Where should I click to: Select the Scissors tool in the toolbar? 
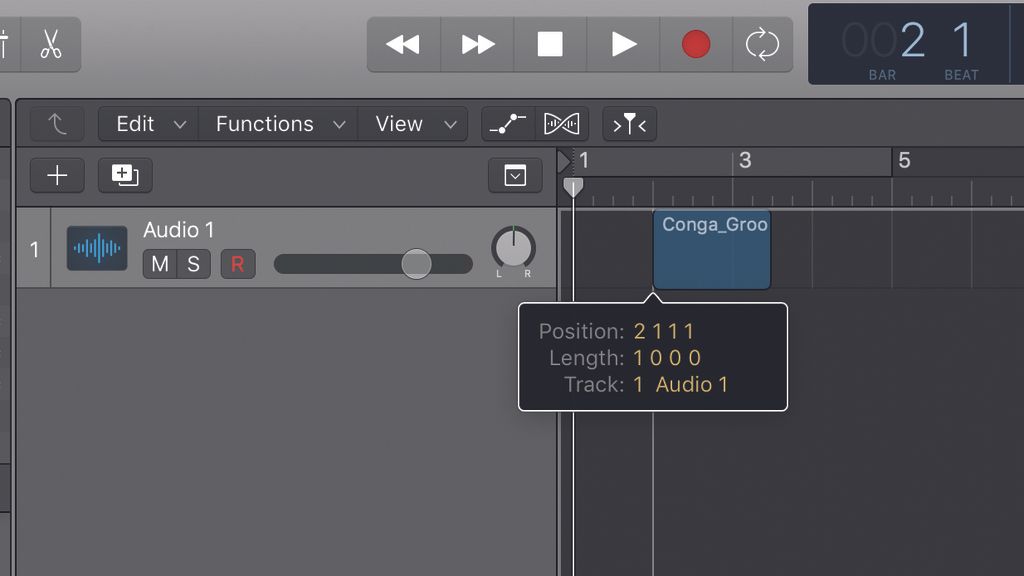click(50, 44)
